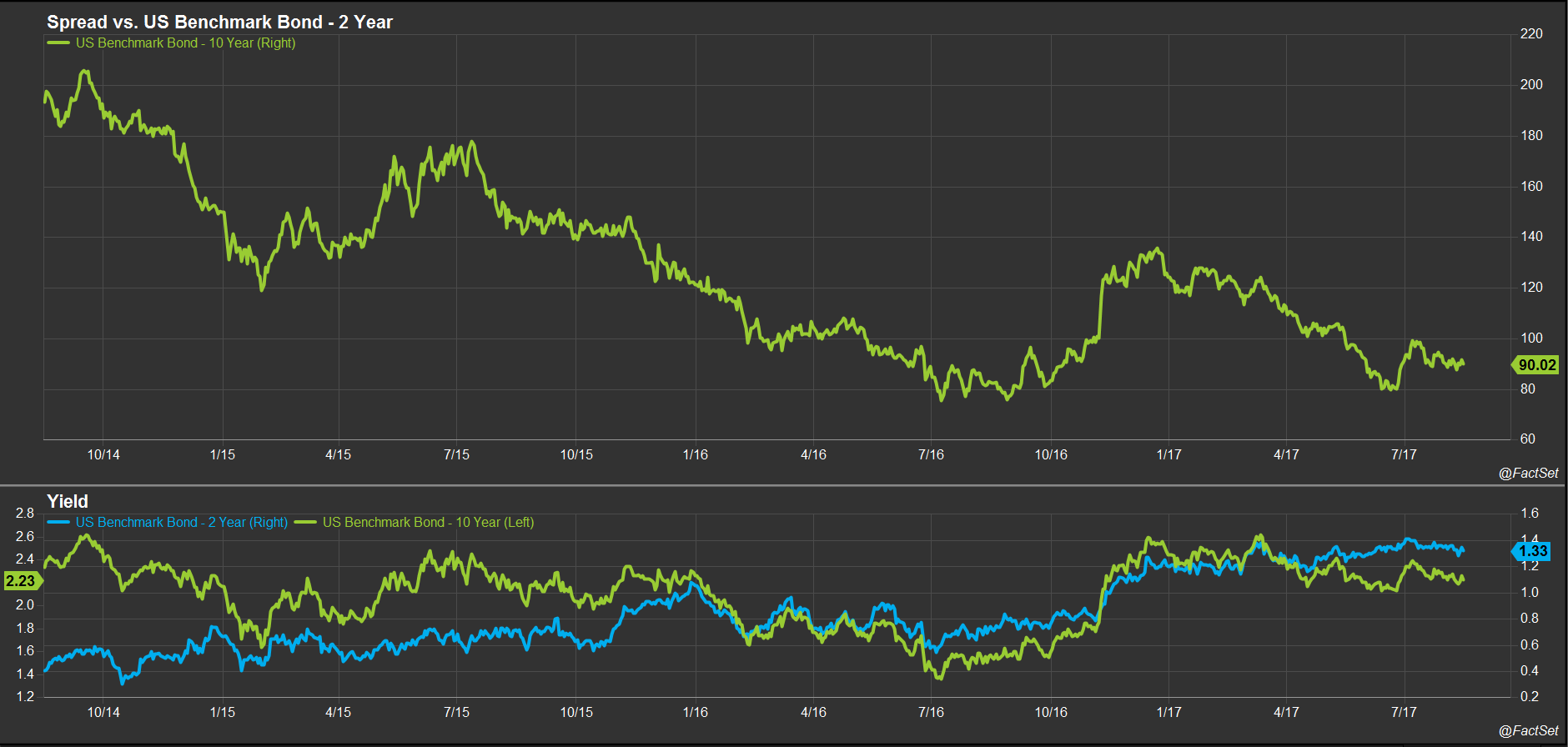Image resolution: width=1568 pixels, height=747 pixels.
Task: Click the blue legend line for the 2 Year yield
Action: (x=58, y=522)
